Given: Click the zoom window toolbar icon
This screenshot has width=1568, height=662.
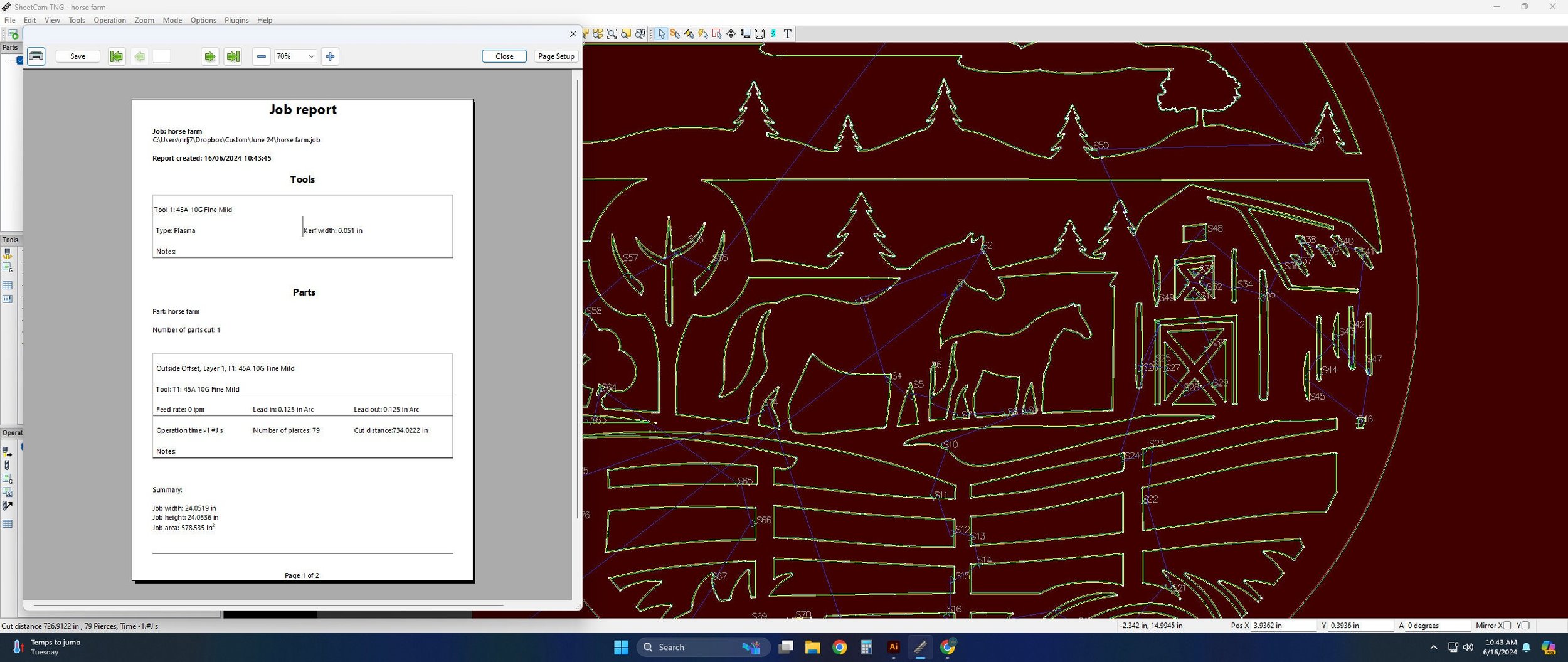Looking at the screenshot, I should [612, 34].
